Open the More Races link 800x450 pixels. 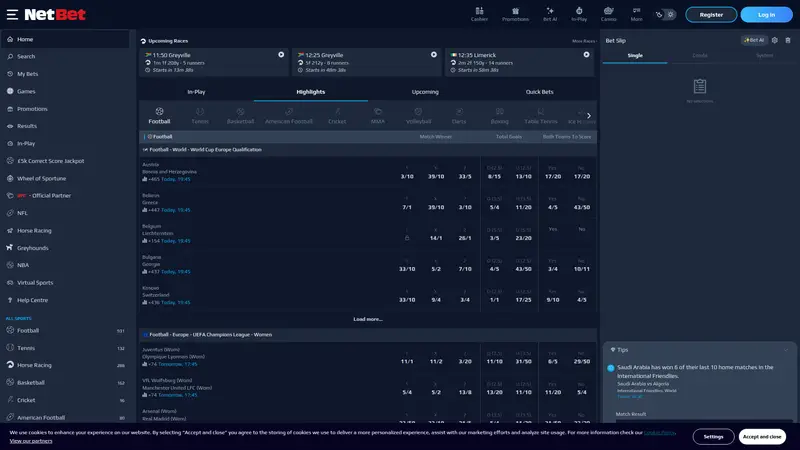584,41
